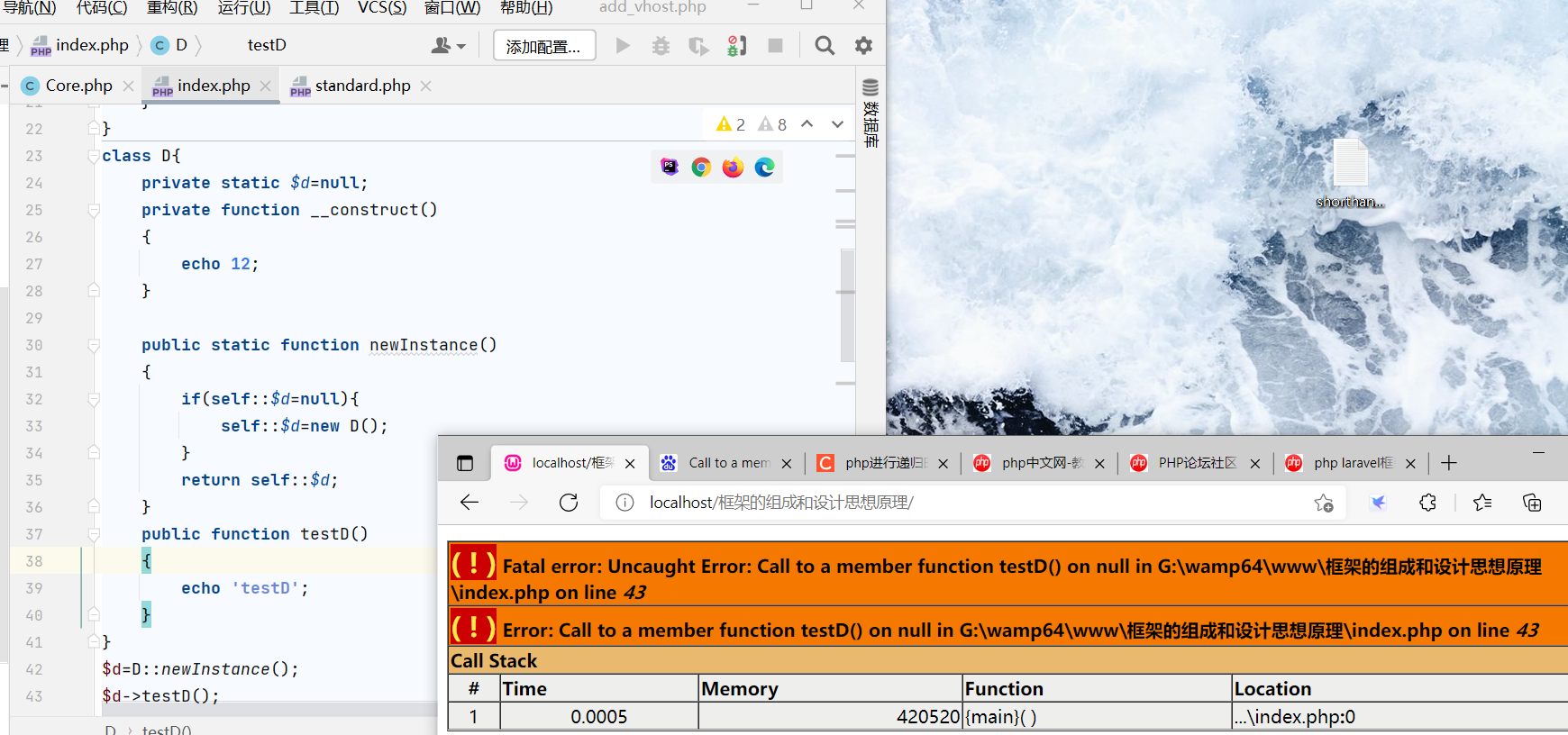Click the editor vertical scrollbar thumb
Screen dimensions: 1568x735
[847, 306]
